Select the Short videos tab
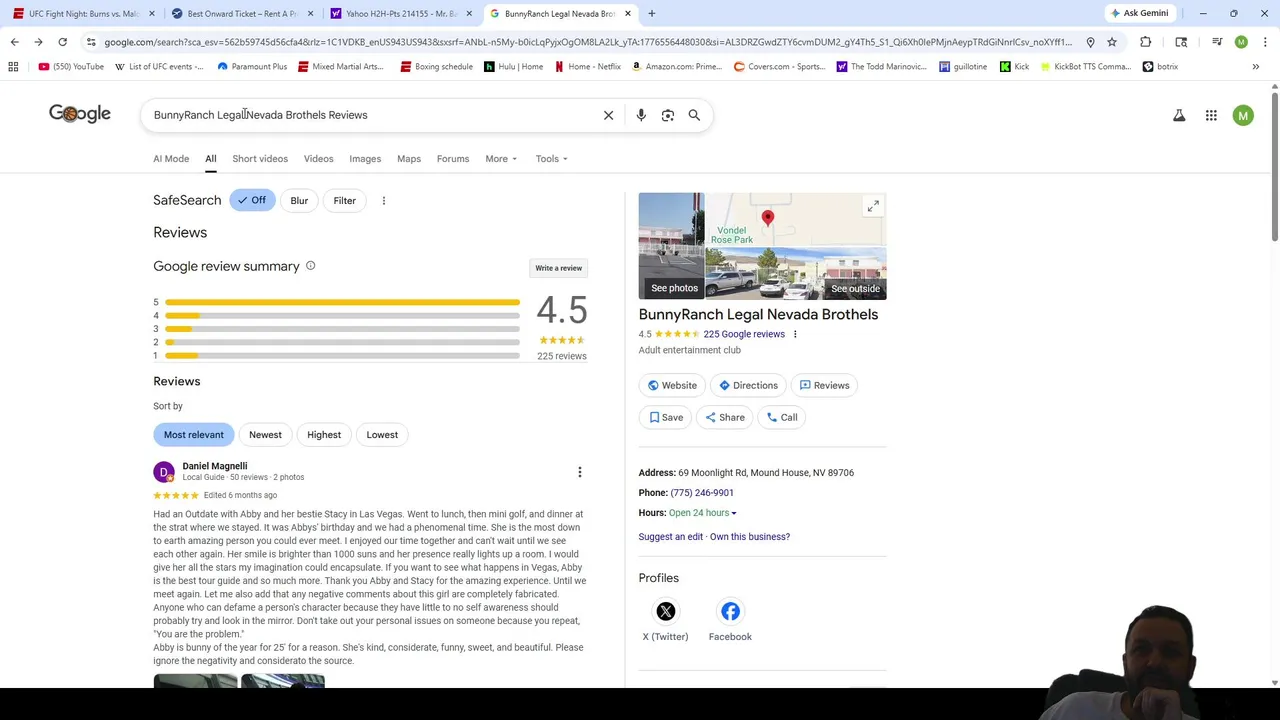This screenshot has width=1280, height=720. (x=260, y=159)
